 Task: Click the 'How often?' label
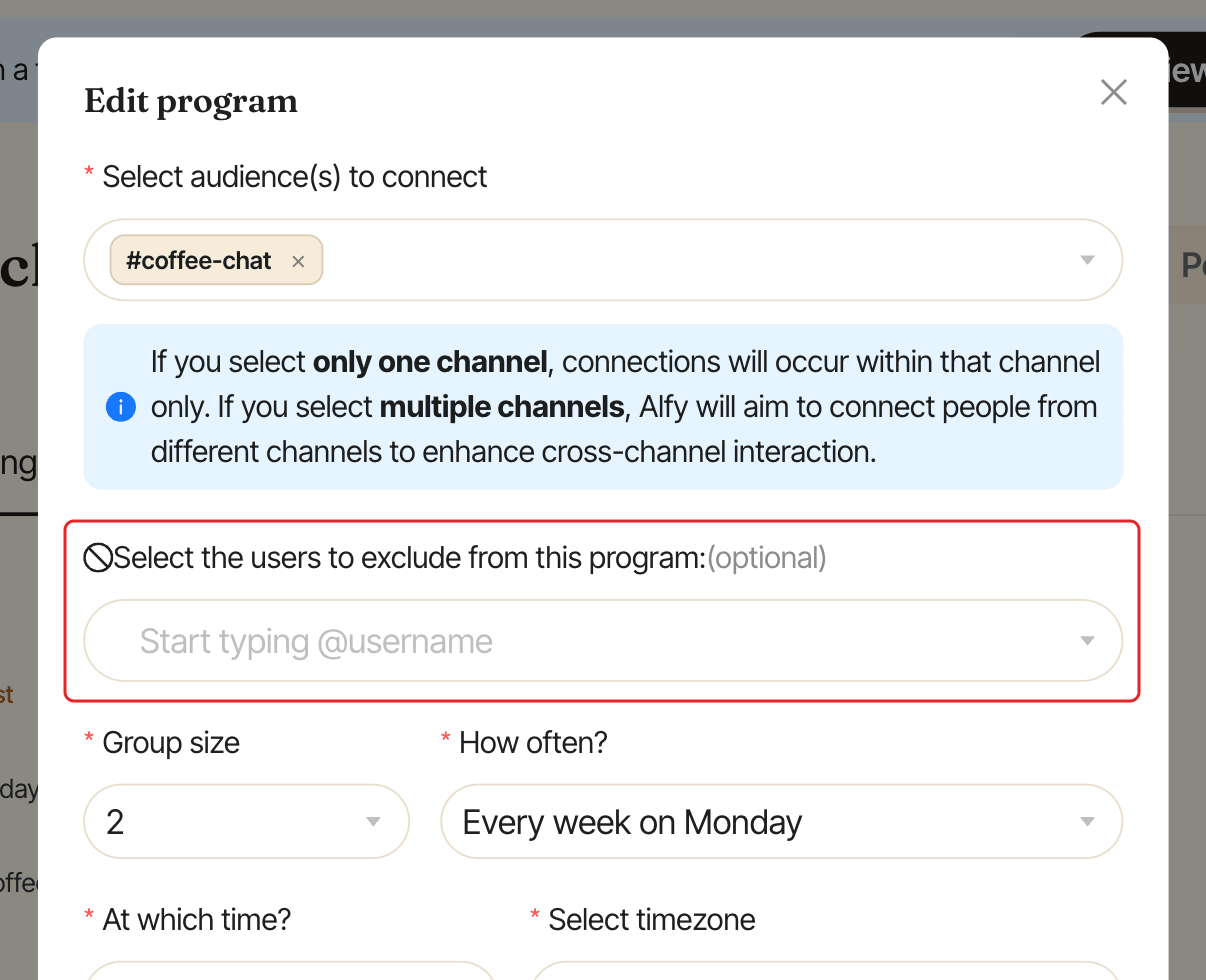pyautogui.click(x=533, y=743)
